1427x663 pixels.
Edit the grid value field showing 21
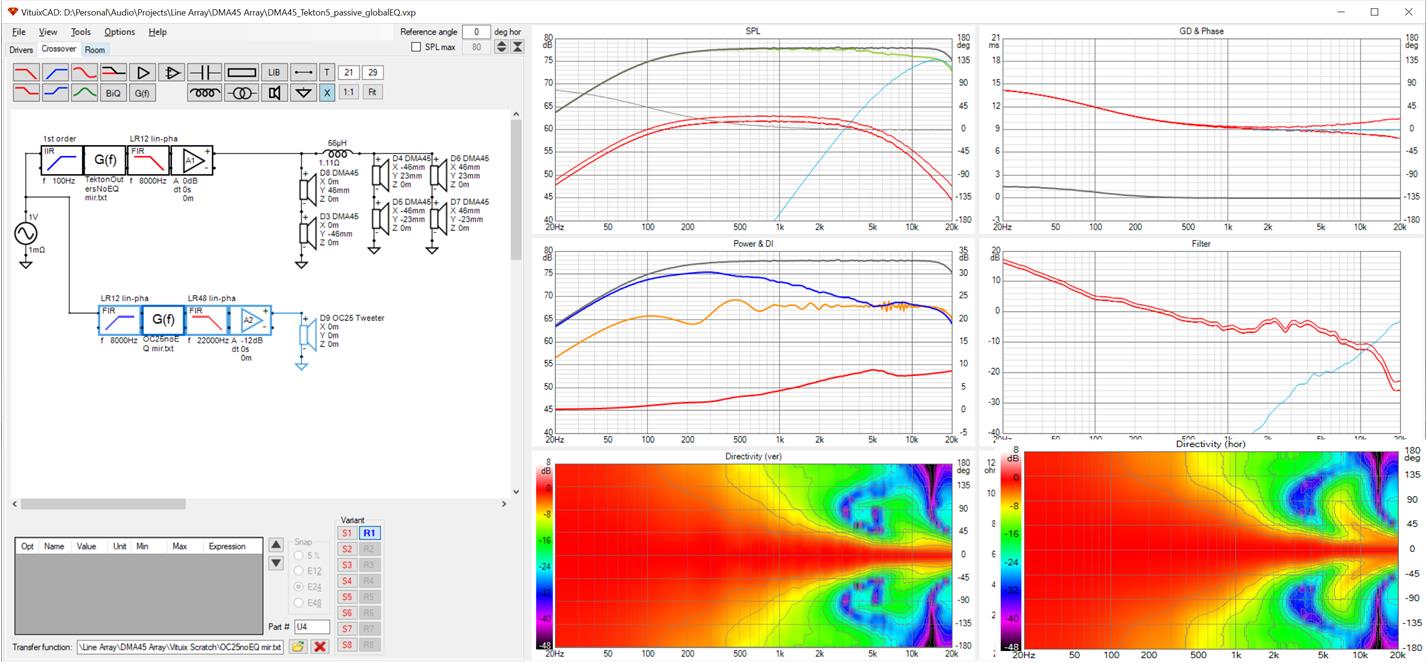349,73
